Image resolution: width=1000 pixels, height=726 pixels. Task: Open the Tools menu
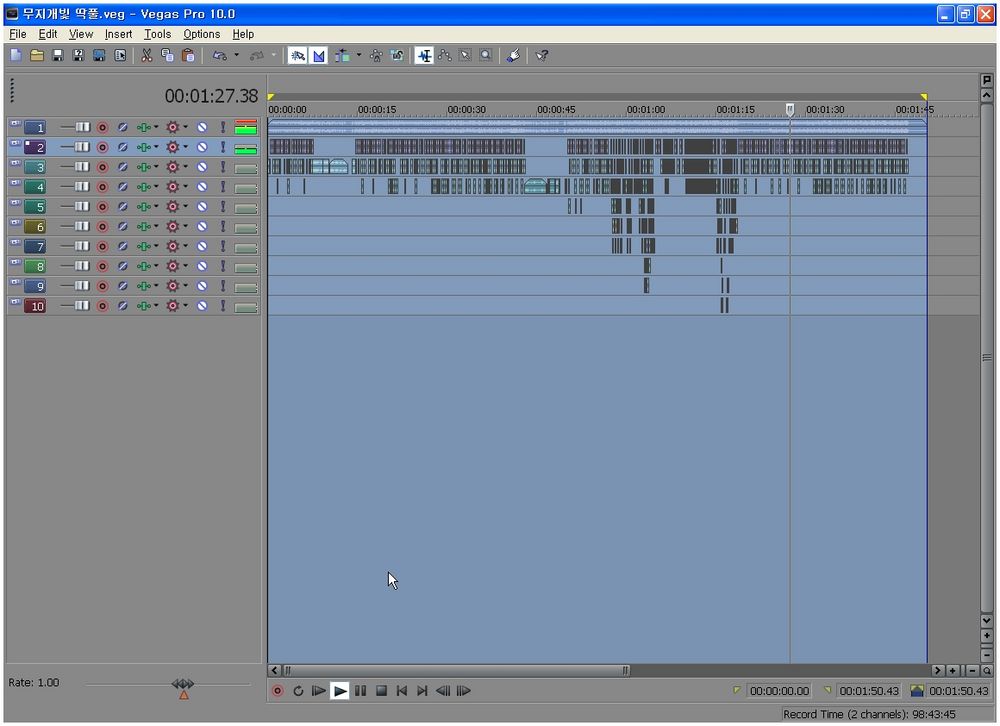(x=157, y=34)
